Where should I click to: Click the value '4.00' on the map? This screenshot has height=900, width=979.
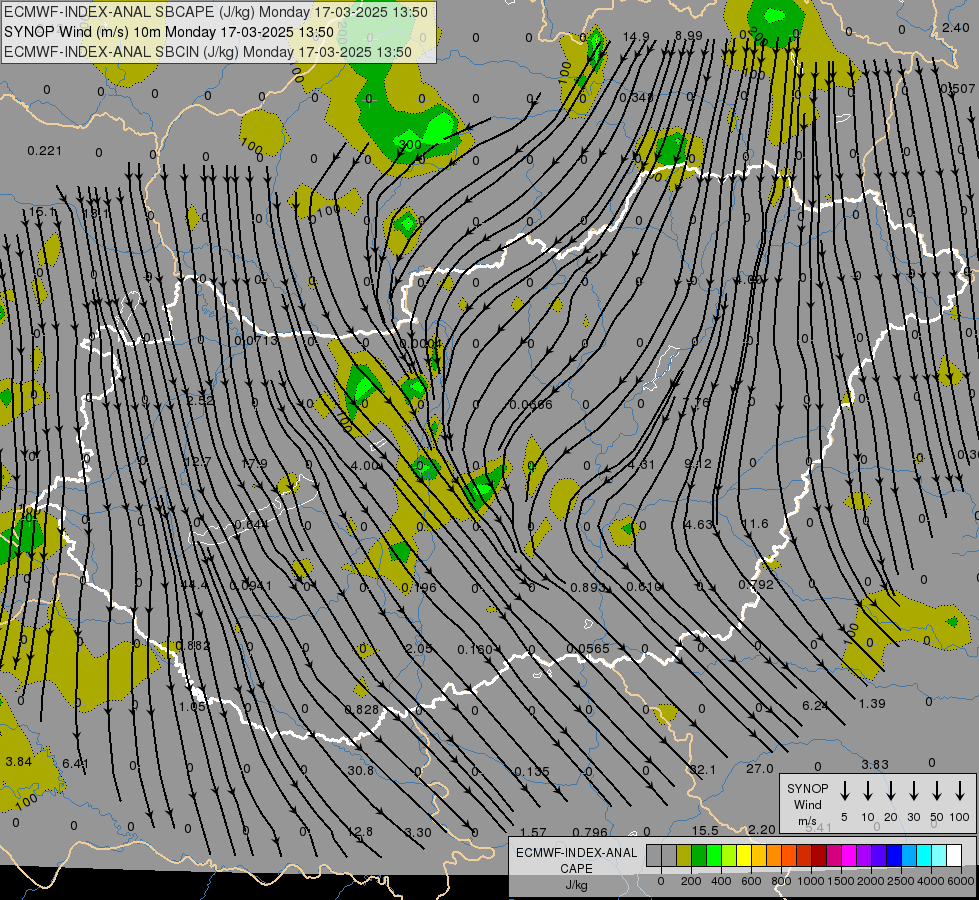point(365,465)
